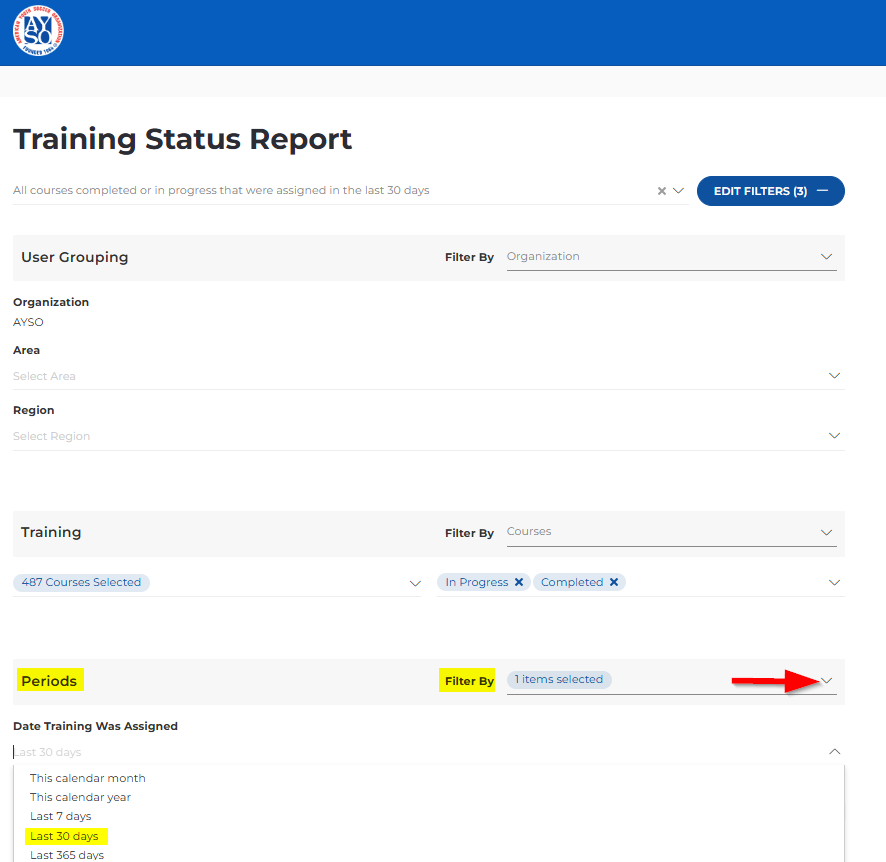
Task: Expand the training status dropdown chevron
Action: 834,583
